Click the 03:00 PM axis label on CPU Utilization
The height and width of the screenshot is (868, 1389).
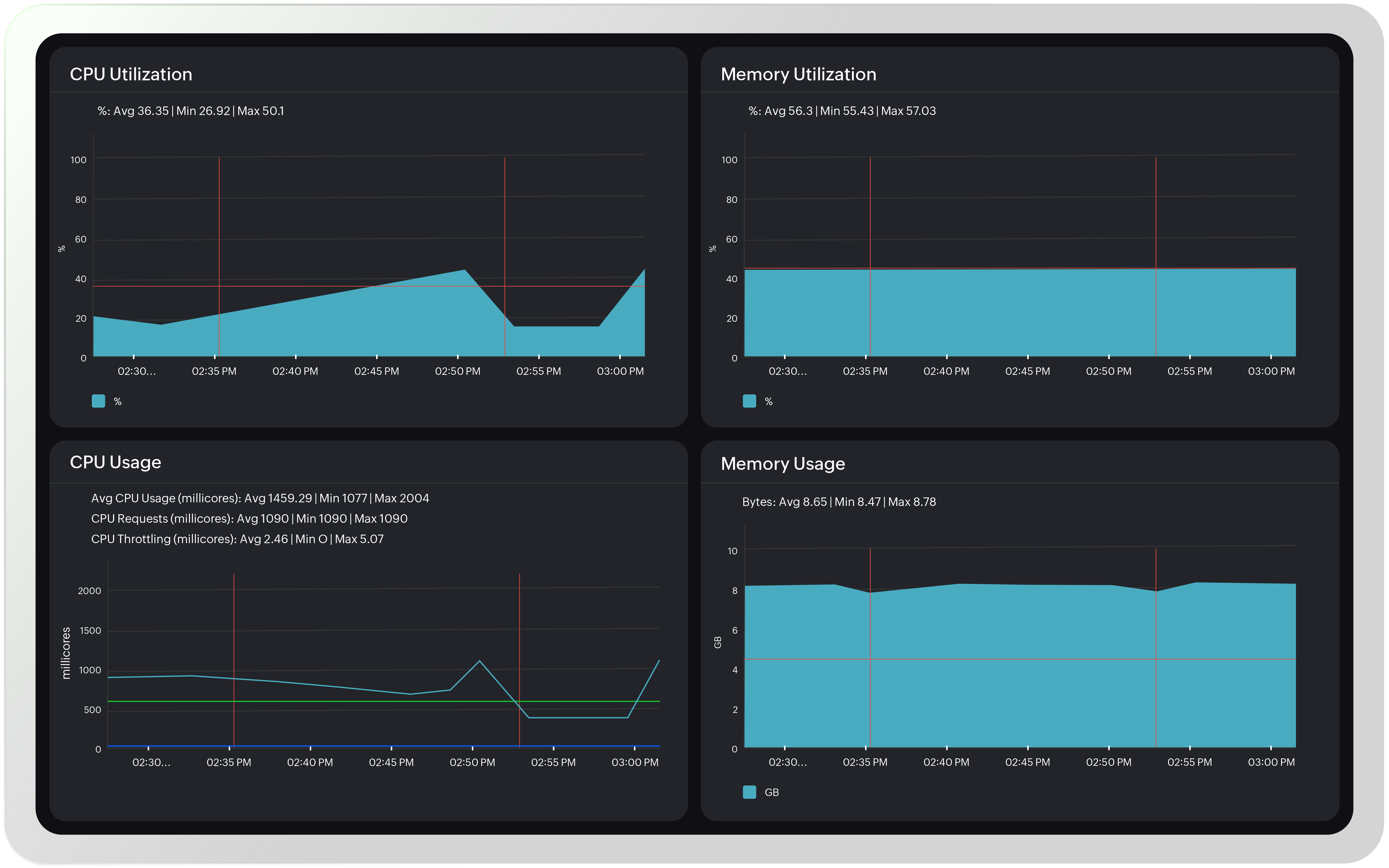(x=619, y=371)
